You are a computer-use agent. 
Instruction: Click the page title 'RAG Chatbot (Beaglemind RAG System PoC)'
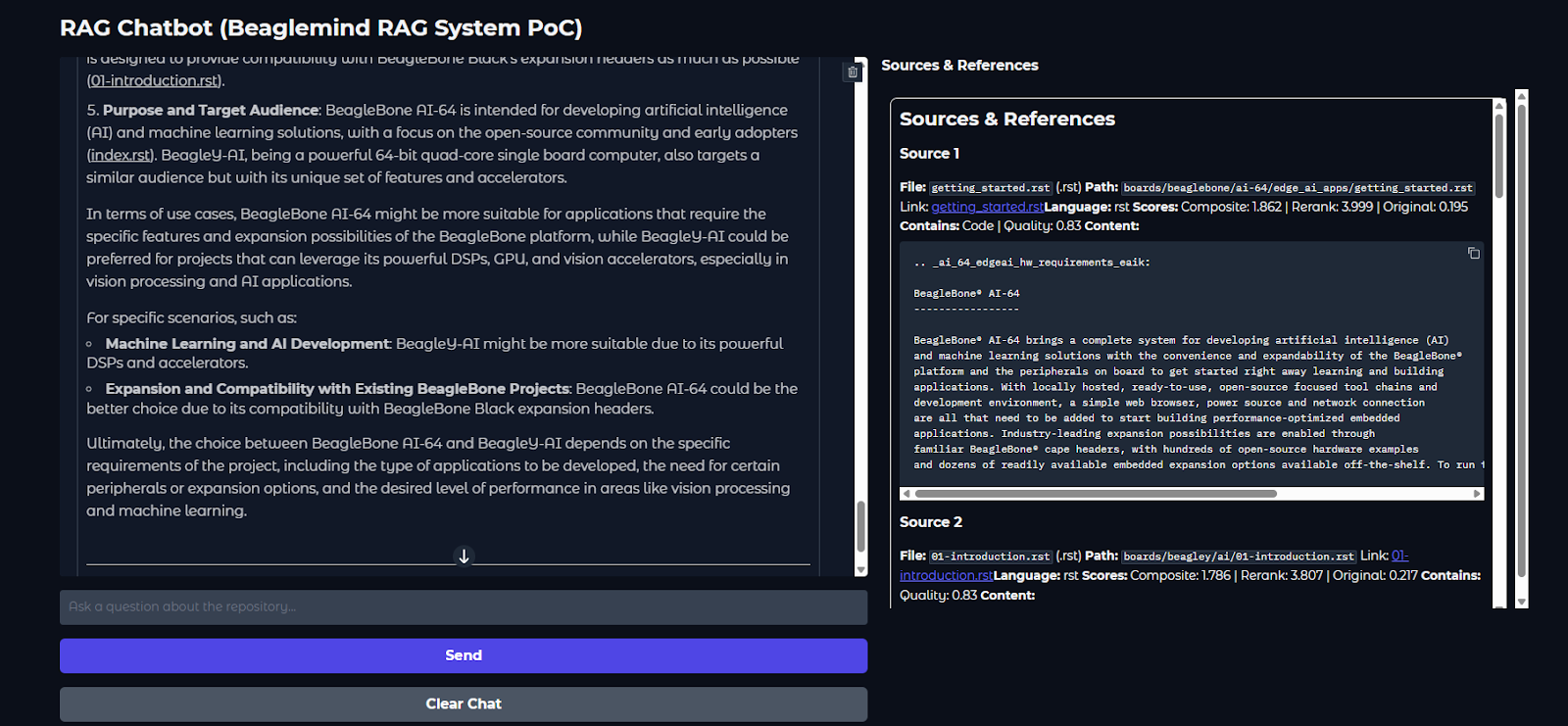tap(321, 27)
